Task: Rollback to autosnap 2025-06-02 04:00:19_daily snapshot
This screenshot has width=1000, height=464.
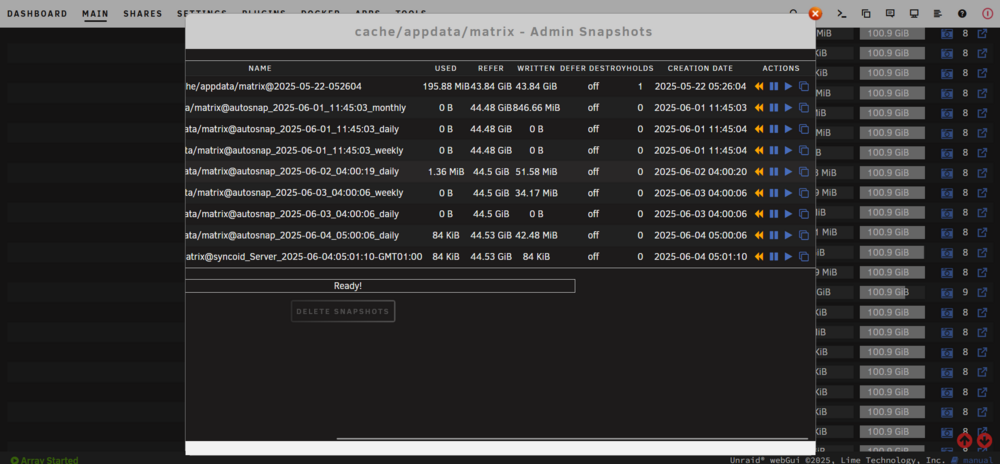Action: (759, 171)
